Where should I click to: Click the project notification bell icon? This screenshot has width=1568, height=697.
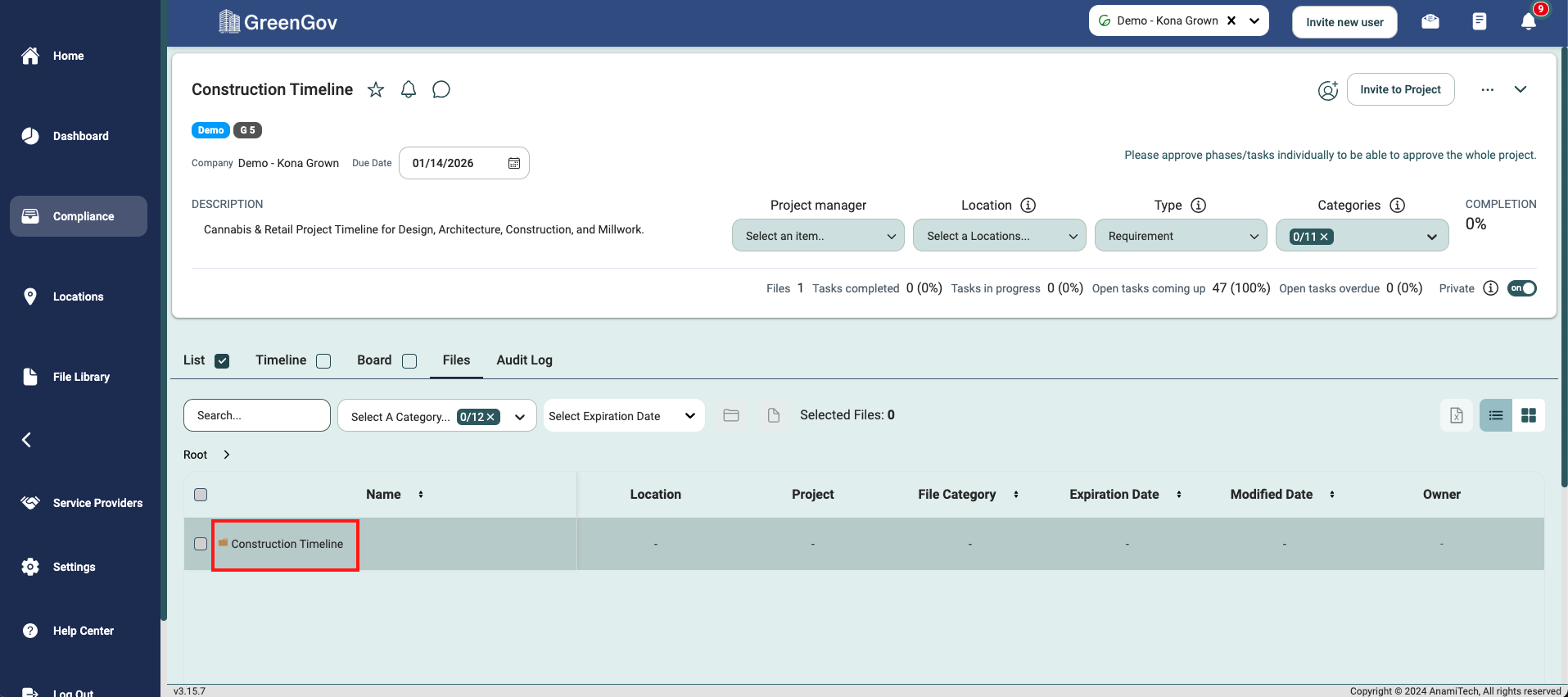pos(409,89)
